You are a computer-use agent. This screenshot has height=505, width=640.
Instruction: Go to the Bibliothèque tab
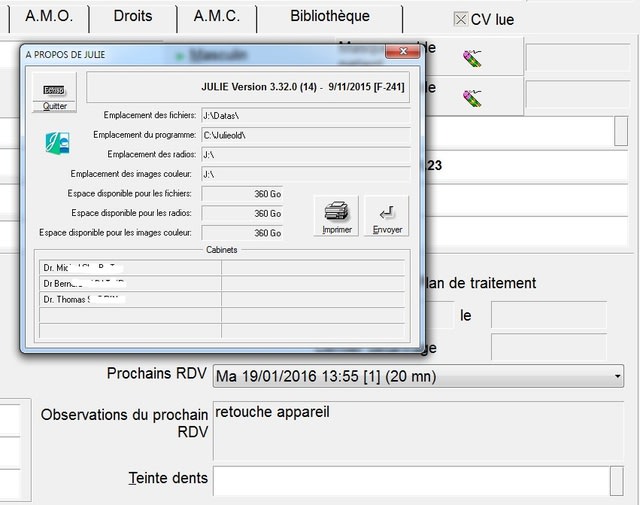pyautogui.click(x=329, y=17)
